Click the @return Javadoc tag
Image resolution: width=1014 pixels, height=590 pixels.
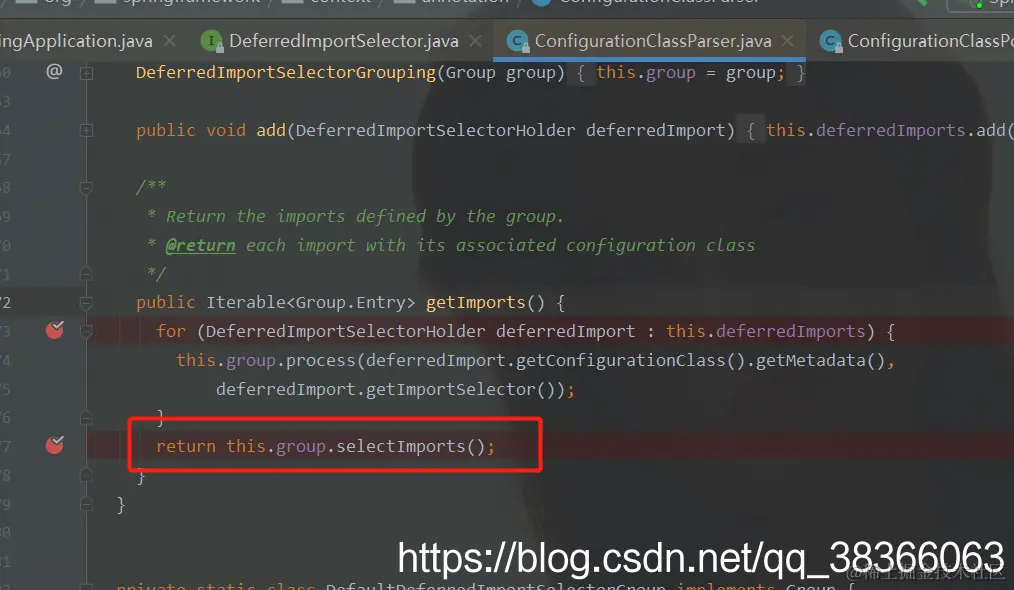click(200, 246)
